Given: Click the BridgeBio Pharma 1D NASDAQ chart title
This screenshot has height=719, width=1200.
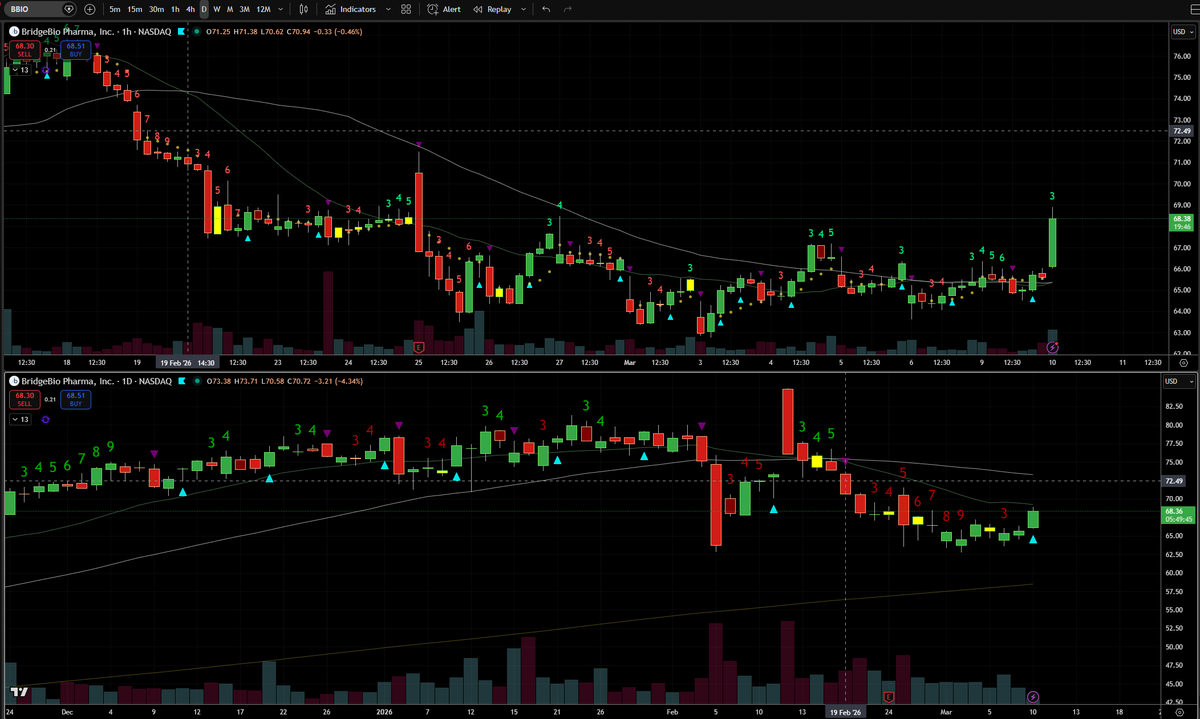Looking at the screenshot, I should [96, 381].
